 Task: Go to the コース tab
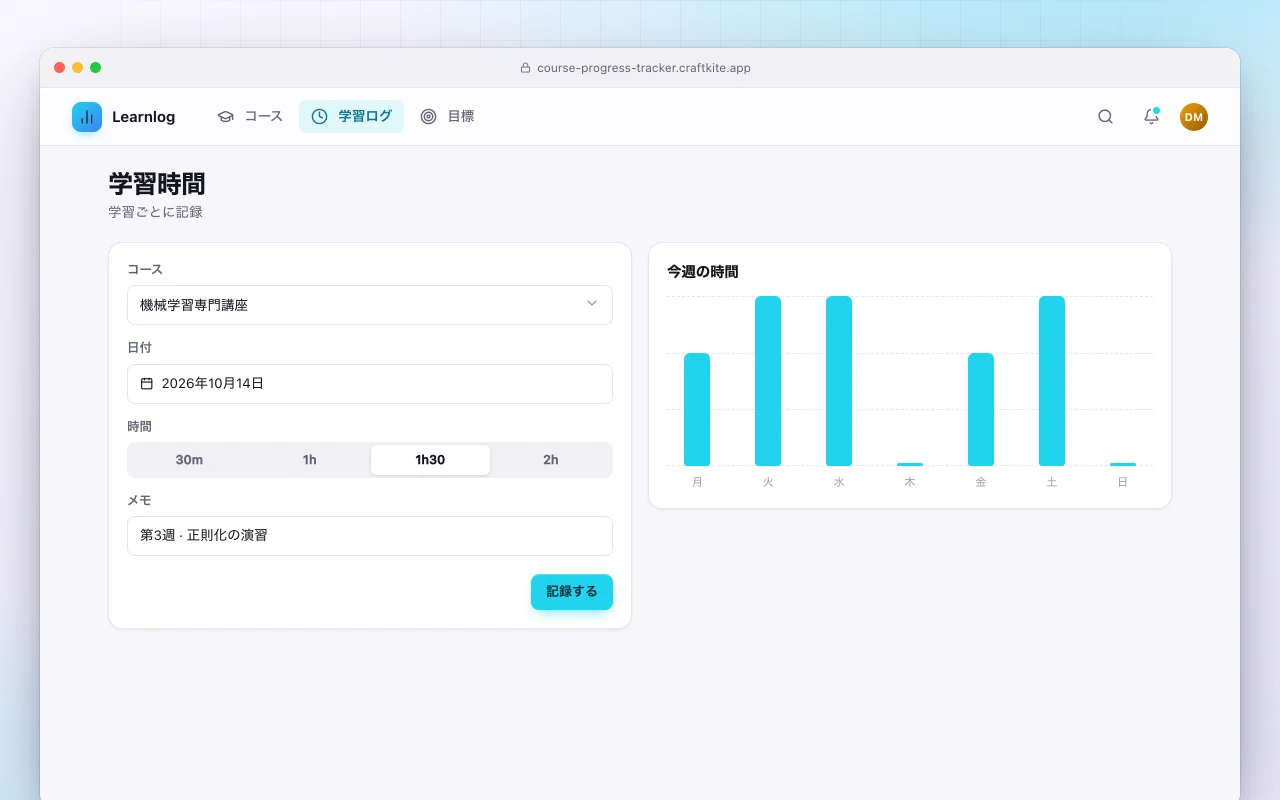coord(250,117)
